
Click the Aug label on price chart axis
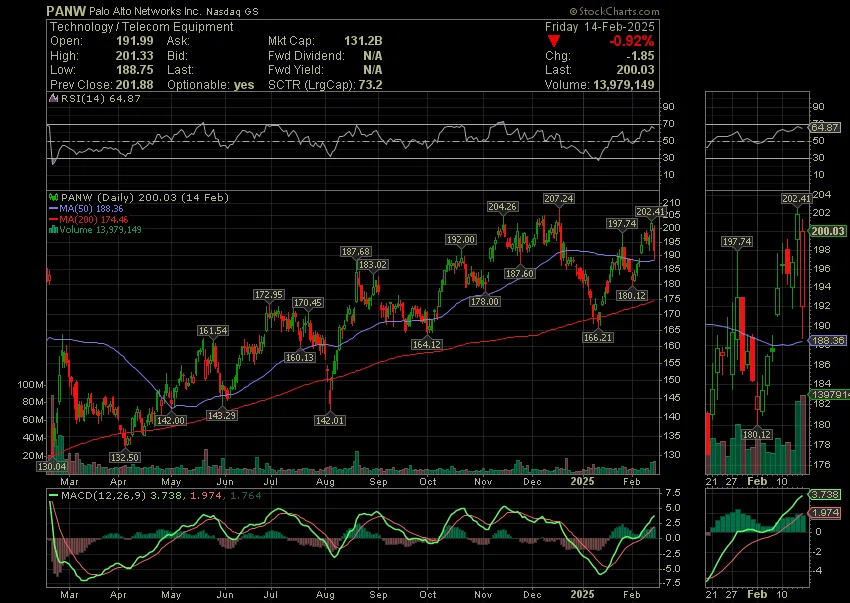(x=325, y=482)
